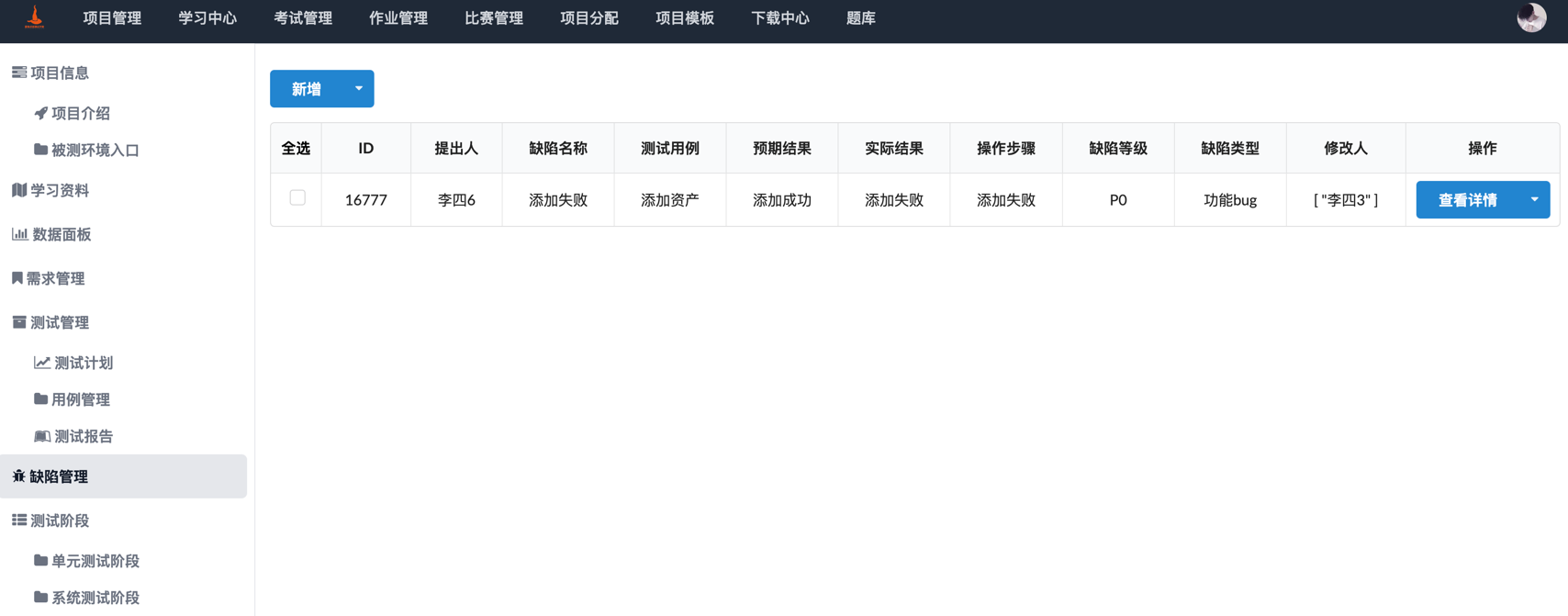This screenshot has height=616, width=1568.
Task: Click the 缺陷等级 column header
Action: [x=1118, y=148]
